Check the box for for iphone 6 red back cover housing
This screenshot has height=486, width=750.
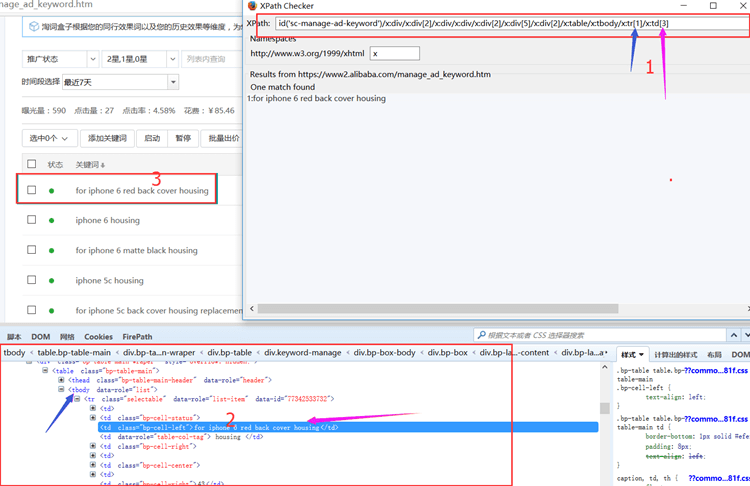click(32, 190)
